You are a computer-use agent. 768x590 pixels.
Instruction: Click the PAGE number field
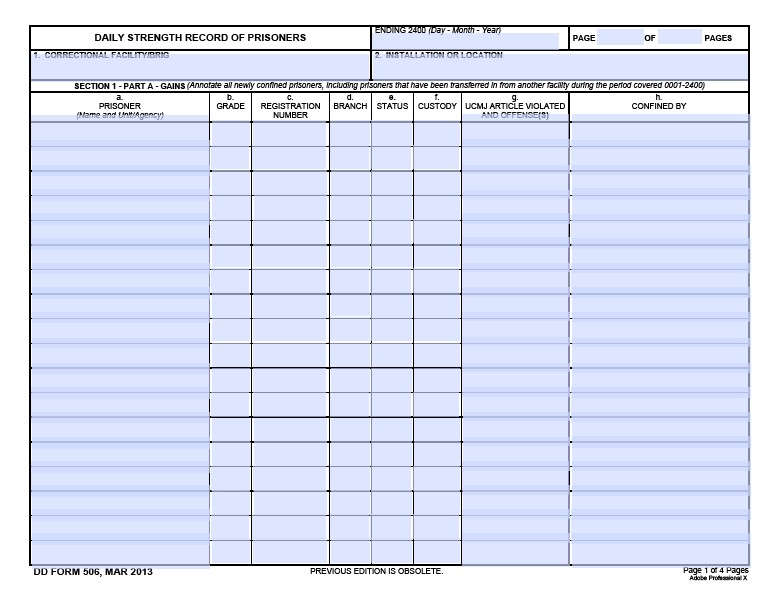pyautogui.click(x=620, y=37)
